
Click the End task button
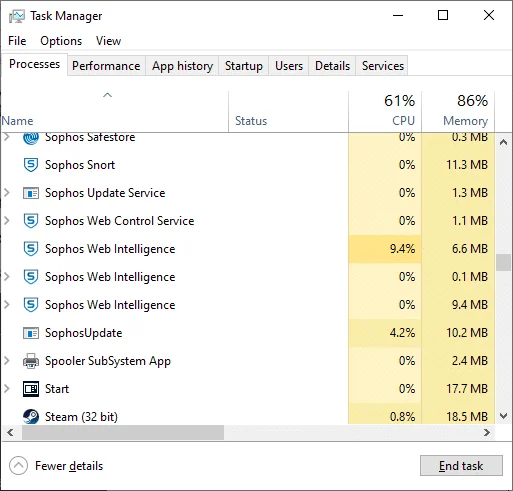(x=461, y=466)
